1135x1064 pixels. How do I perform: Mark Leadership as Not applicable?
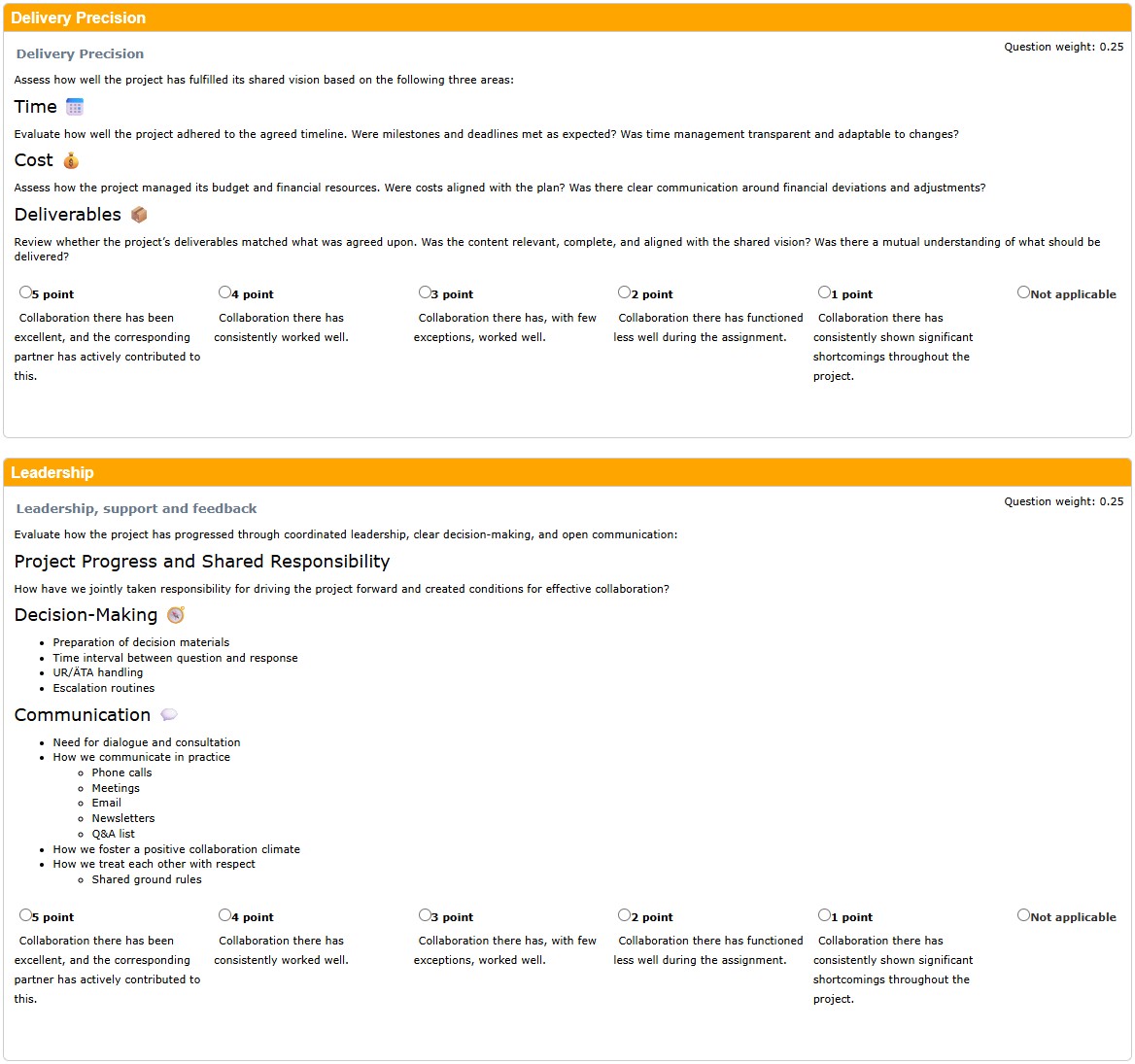click(1023, 915)
